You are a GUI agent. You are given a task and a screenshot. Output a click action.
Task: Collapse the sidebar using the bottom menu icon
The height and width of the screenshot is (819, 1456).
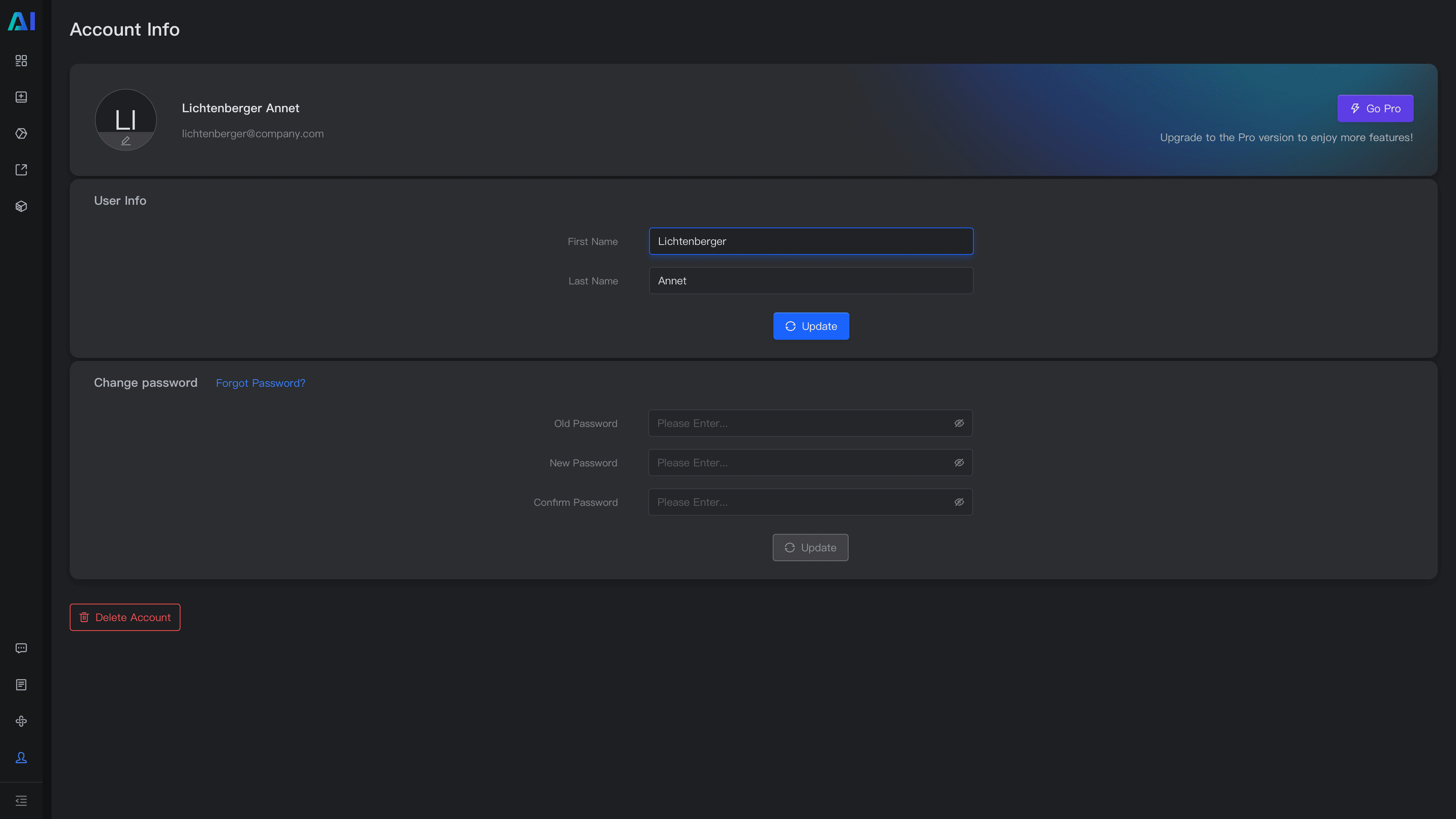tap(21, 801)
